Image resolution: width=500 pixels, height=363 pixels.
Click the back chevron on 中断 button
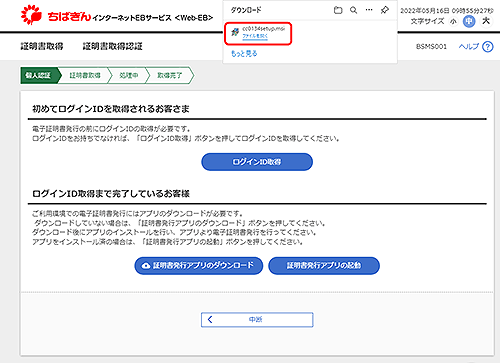click(x=210, y=319)
